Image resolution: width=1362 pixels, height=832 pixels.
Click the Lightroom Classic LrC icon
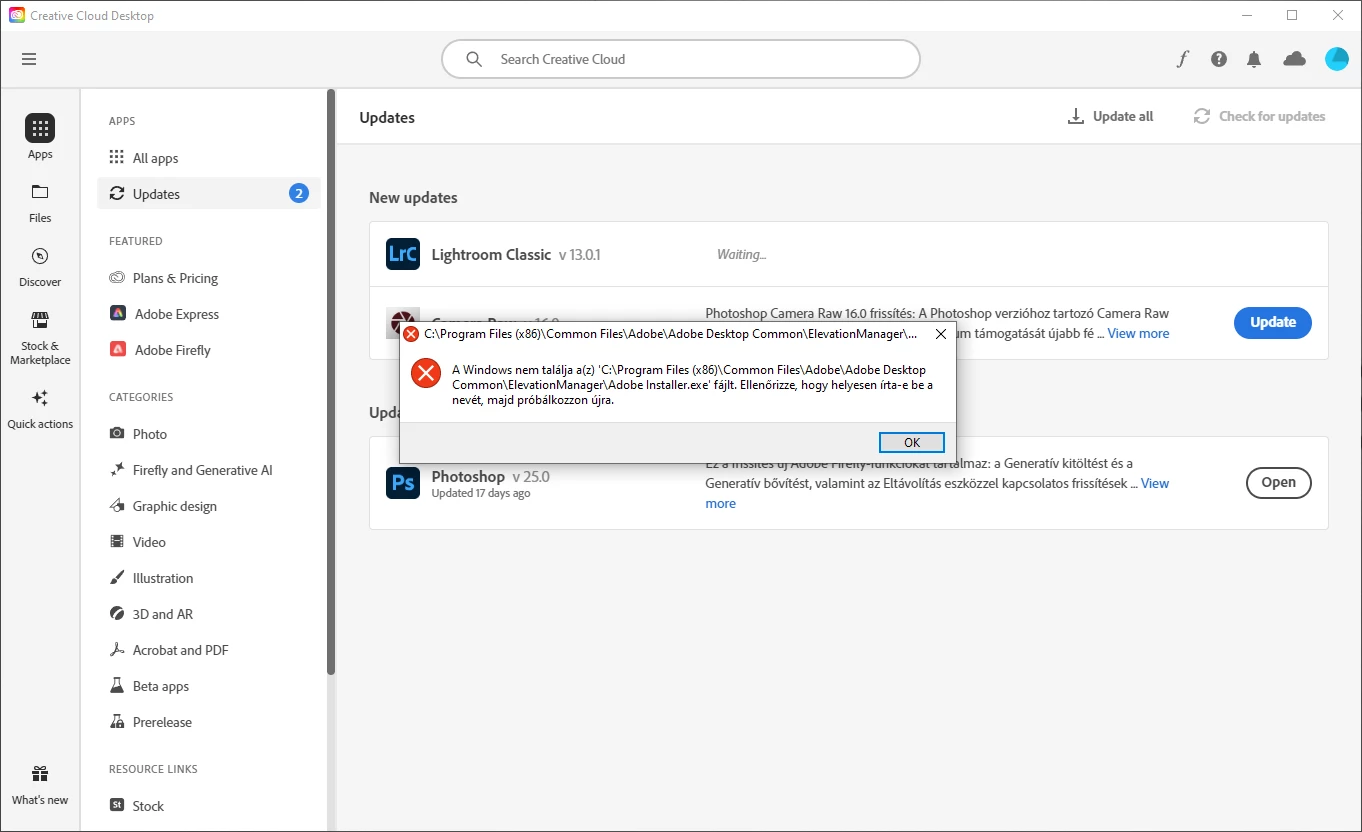(x=403, y=254)
